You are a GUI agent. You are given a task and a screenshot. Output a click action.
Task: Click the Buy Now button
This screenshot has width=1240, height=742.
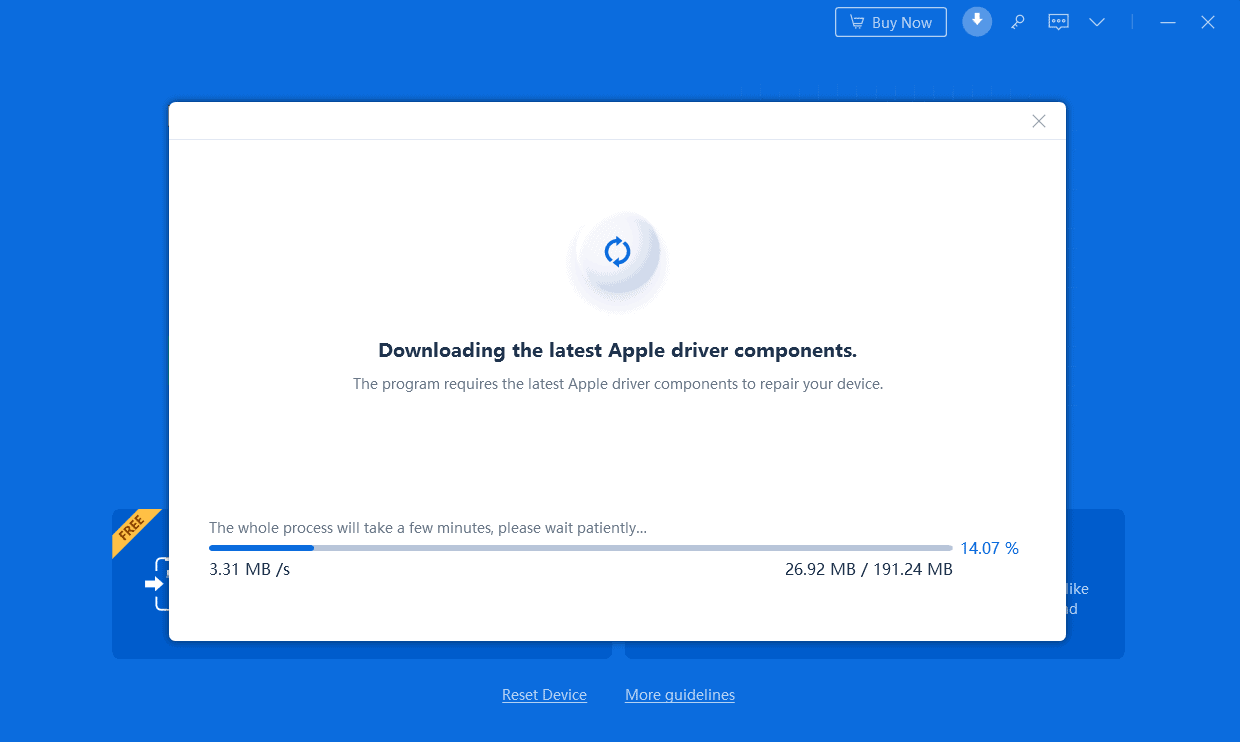coord(891,22)
